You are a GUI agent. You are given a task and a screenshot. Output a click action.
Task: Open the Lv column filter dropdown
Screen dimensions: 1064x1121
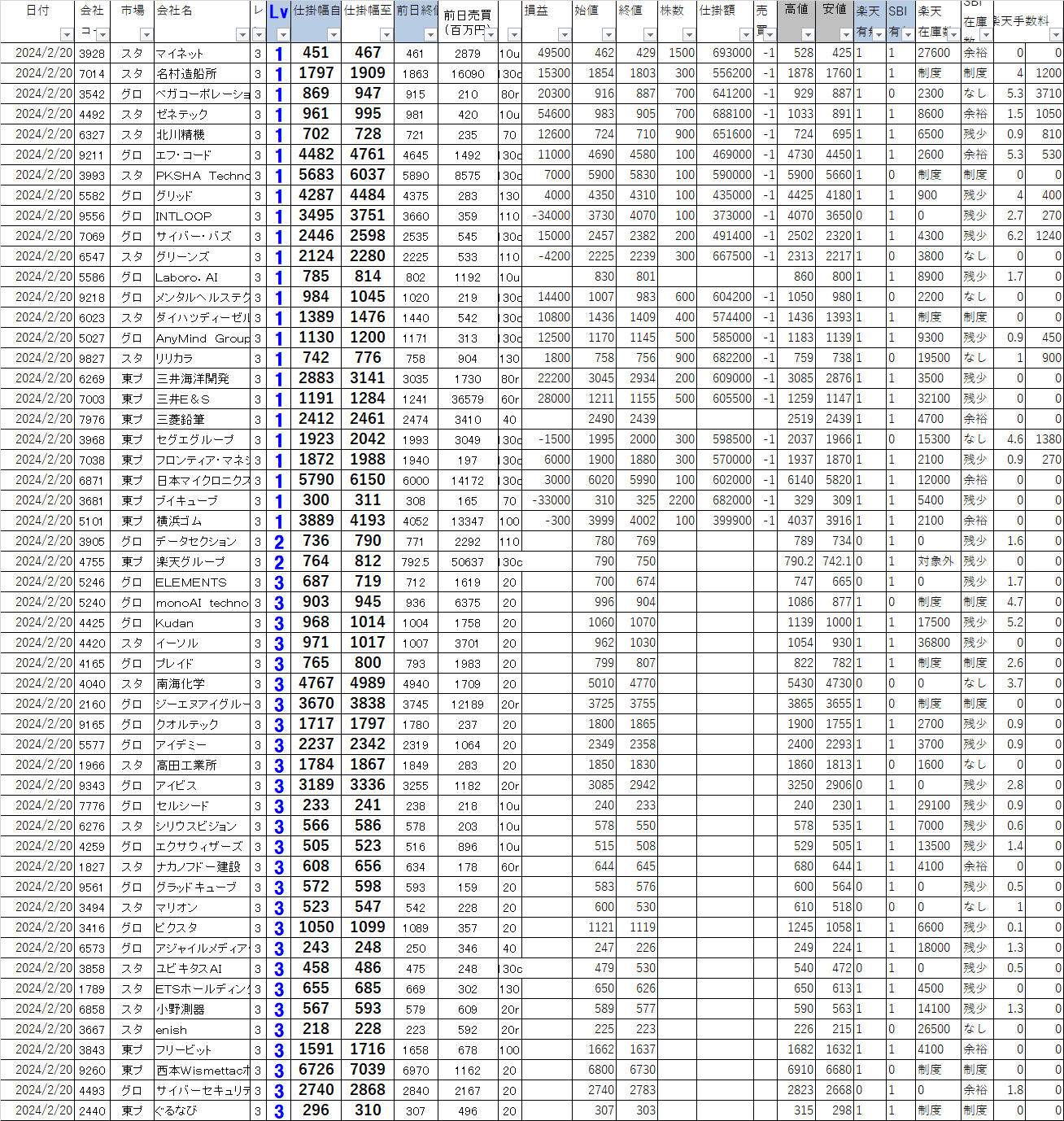tap(283, 34)
